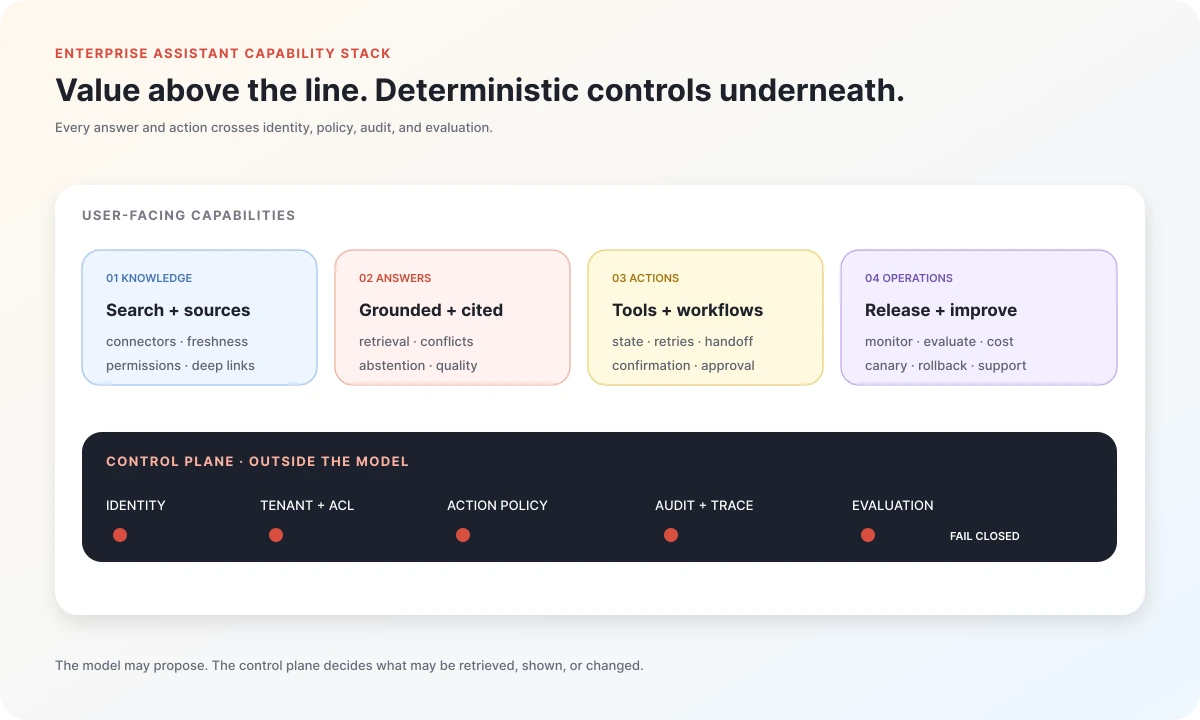Click the 01 KNOWLEDGE label

[149, 278]
